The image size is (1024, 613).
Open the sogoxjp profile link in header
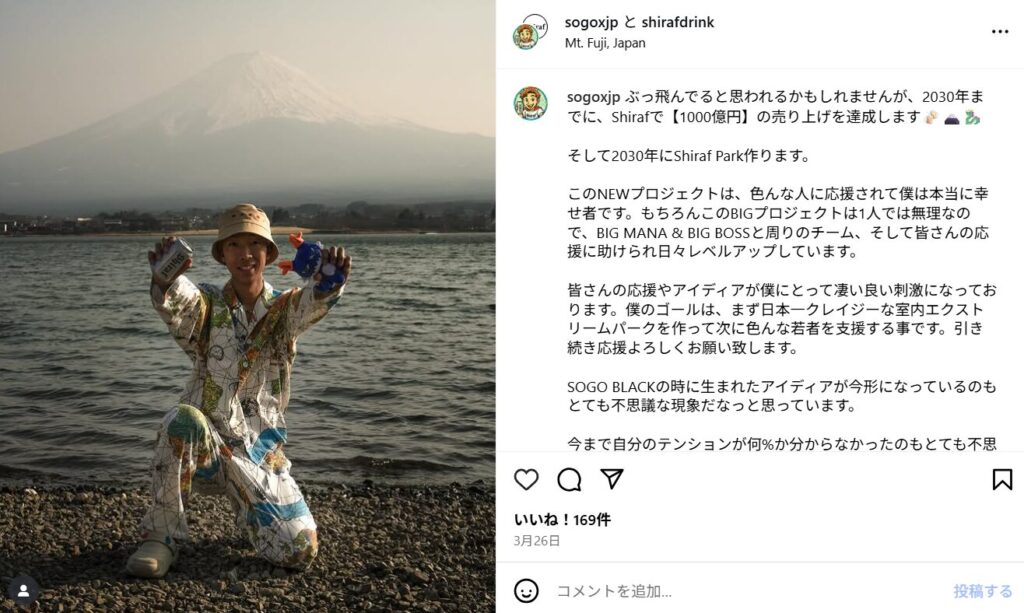[x=591, y=22]
